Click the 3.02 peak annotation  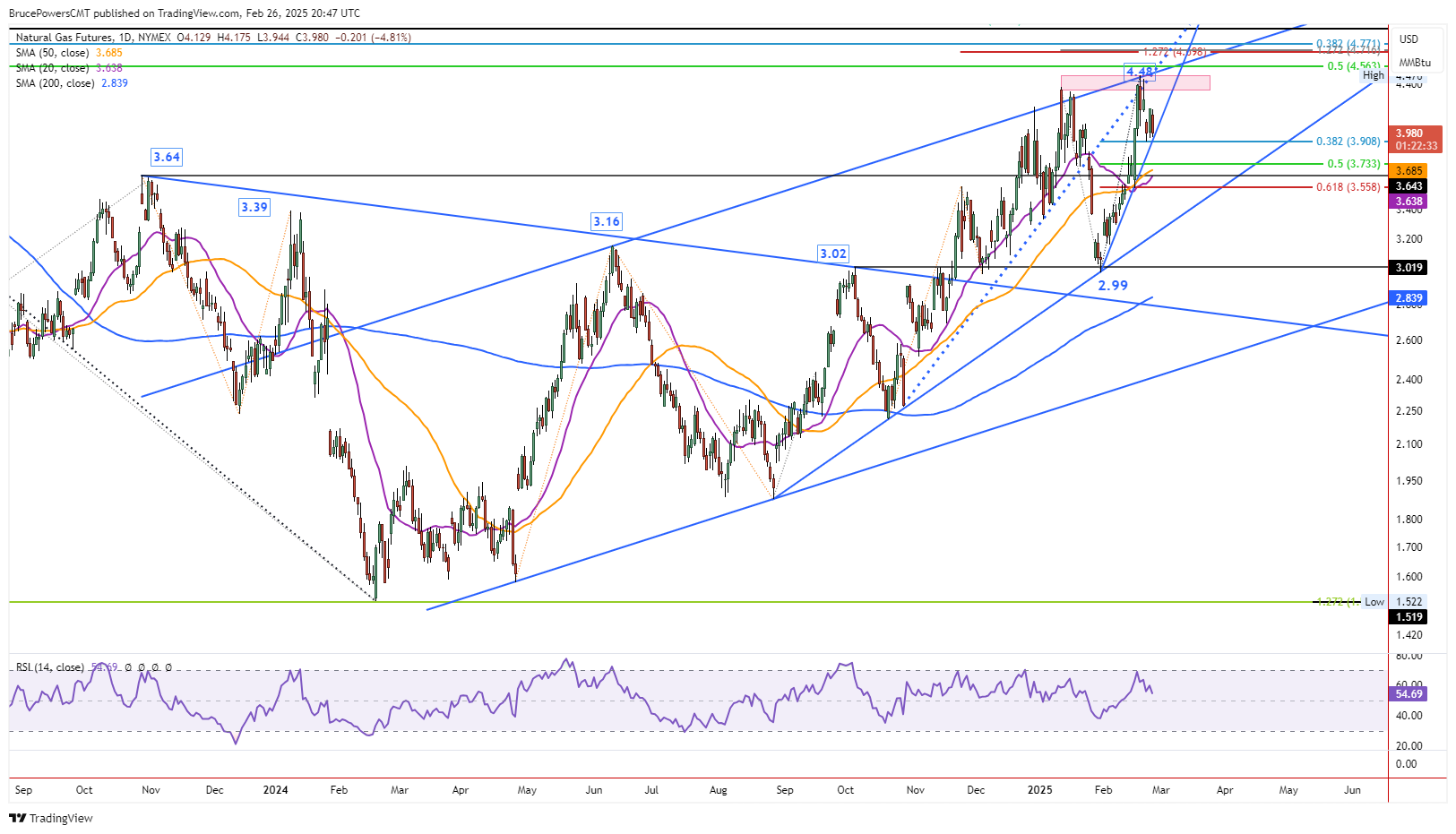tap(833, 254)
